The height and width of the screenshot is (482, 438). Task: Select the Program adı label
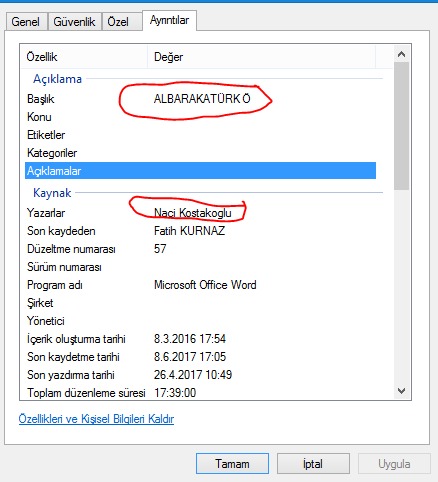[55, 285]
